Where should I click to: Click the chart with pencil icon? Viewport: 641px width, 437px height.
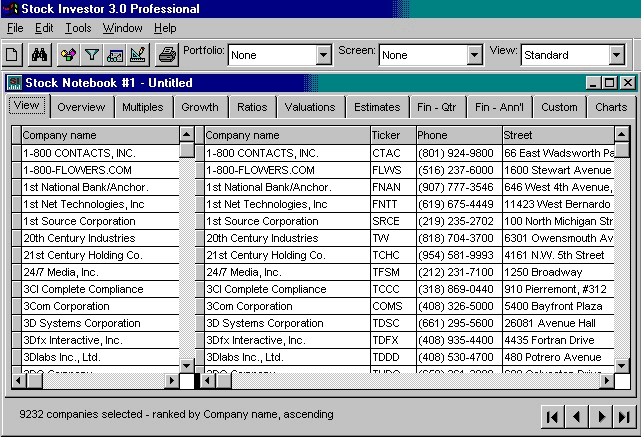click(x=138, y=54)
